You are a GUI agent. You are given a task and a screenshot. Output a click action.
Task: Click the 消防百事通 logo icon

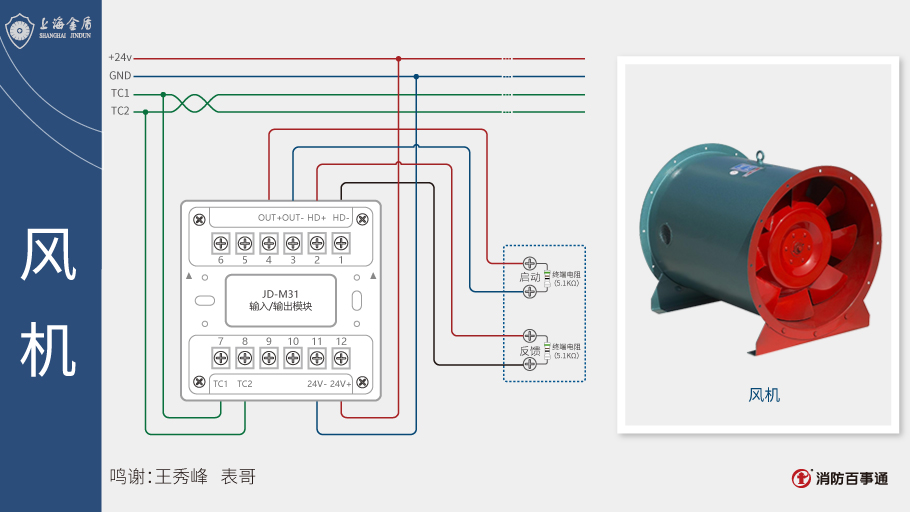801,478
